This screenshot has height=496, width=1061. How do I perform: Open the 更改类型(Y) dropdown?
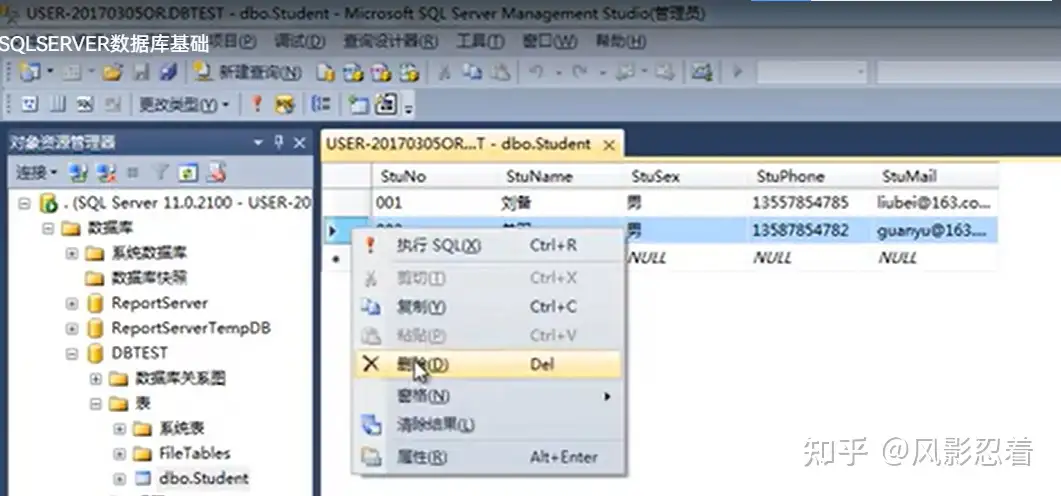click(184, 104)
